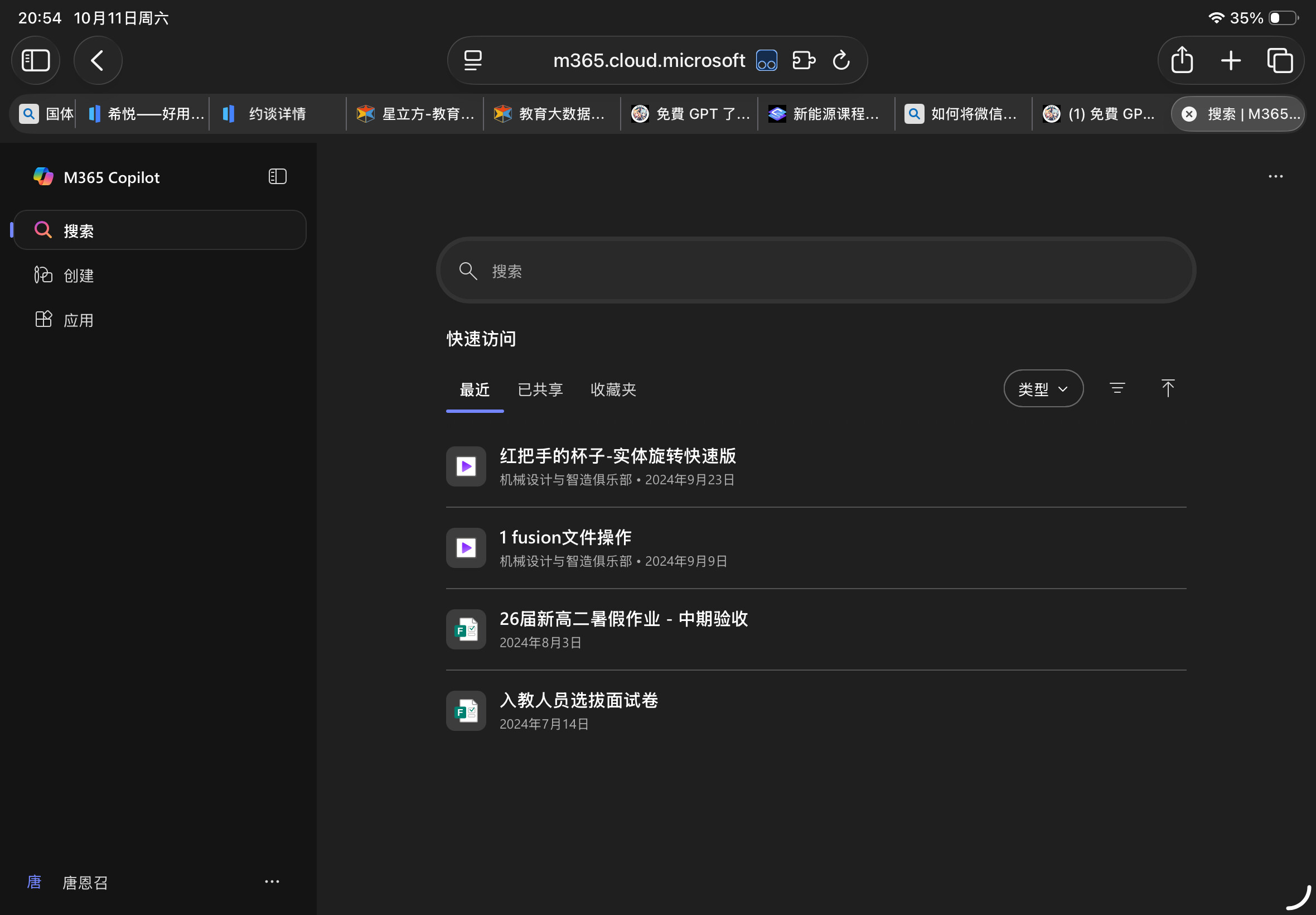The width and height of the screenshot is (1316, 915).
Task: Open the 创建 (Create) page
Action: tap(79, 276)
